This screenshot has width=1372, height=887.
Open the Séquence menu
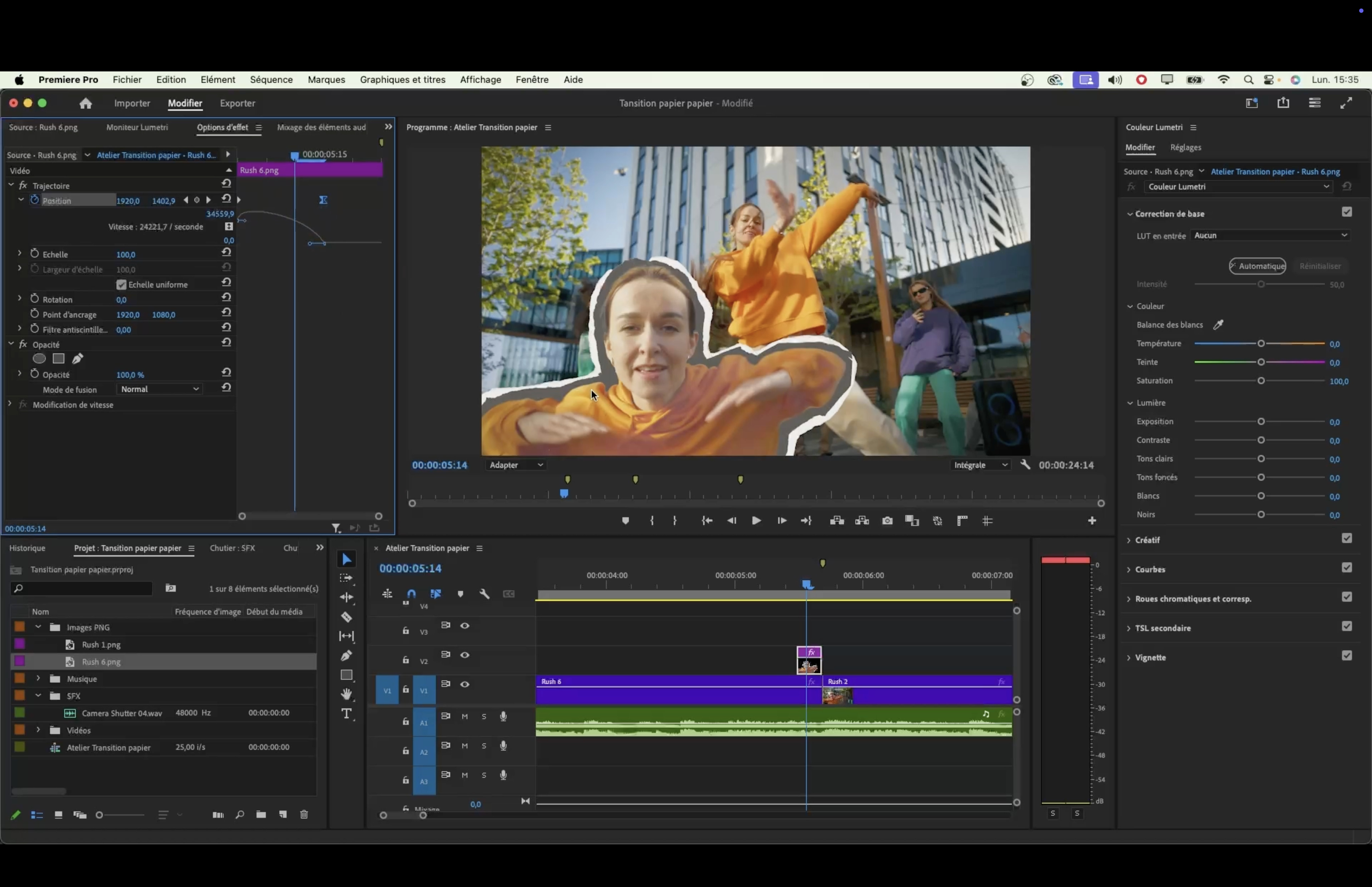[x=271, y=79]
